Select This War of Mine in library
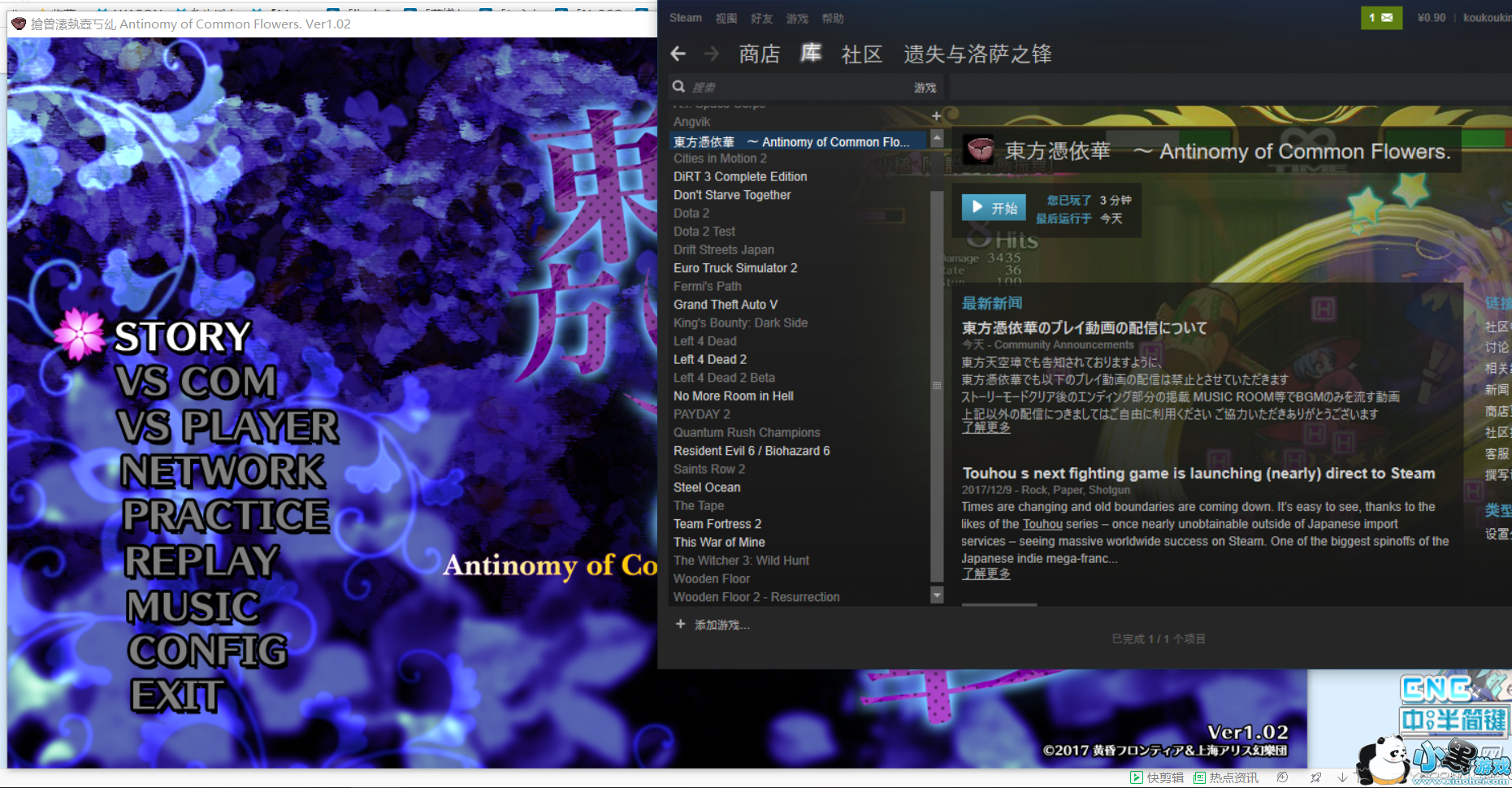Viewport: 1512px width, 788px height. tap(719, 542)
